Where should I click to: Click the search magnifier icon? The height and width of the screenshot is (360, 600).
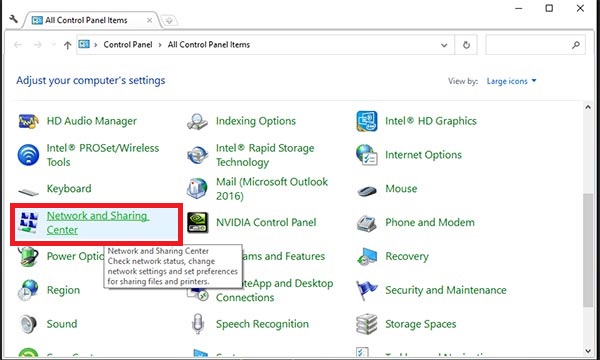576,45
